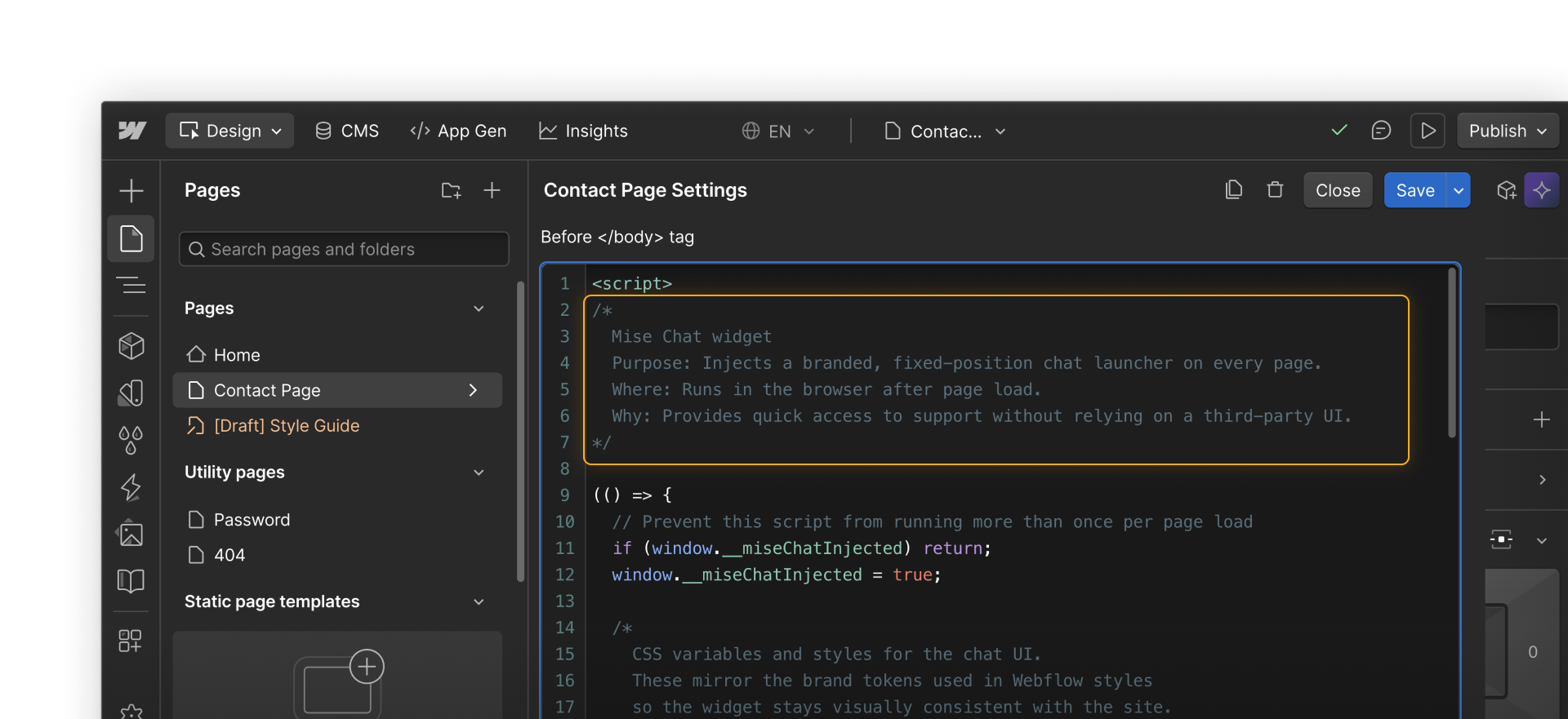Open the Variables droplets icon in sidebar

click(x=131, y=441)
